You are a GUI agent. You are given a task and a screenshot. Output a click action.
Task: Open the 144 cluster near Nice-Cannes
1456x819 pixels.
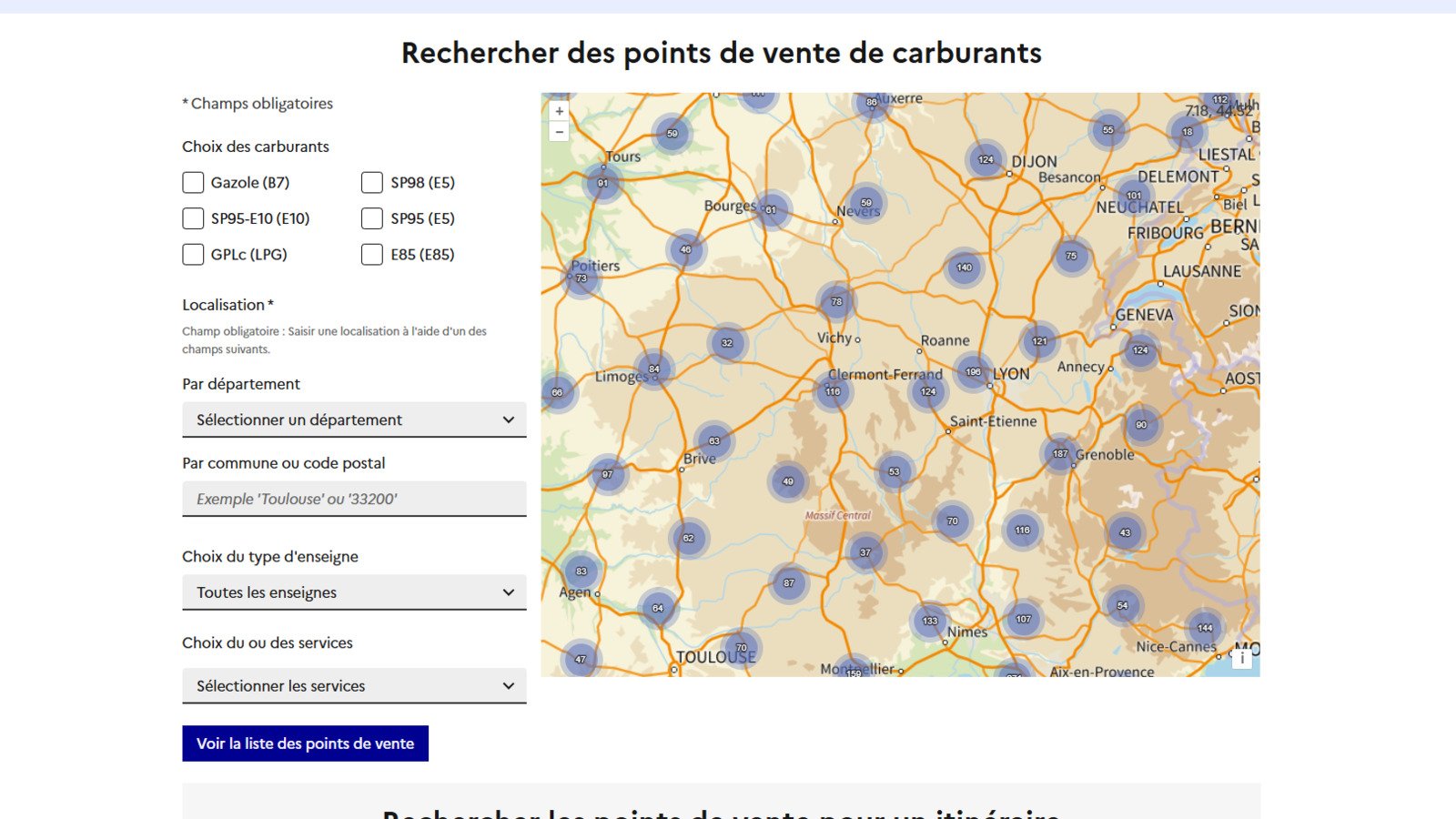pyautogui.click(x=1205, y=628)
